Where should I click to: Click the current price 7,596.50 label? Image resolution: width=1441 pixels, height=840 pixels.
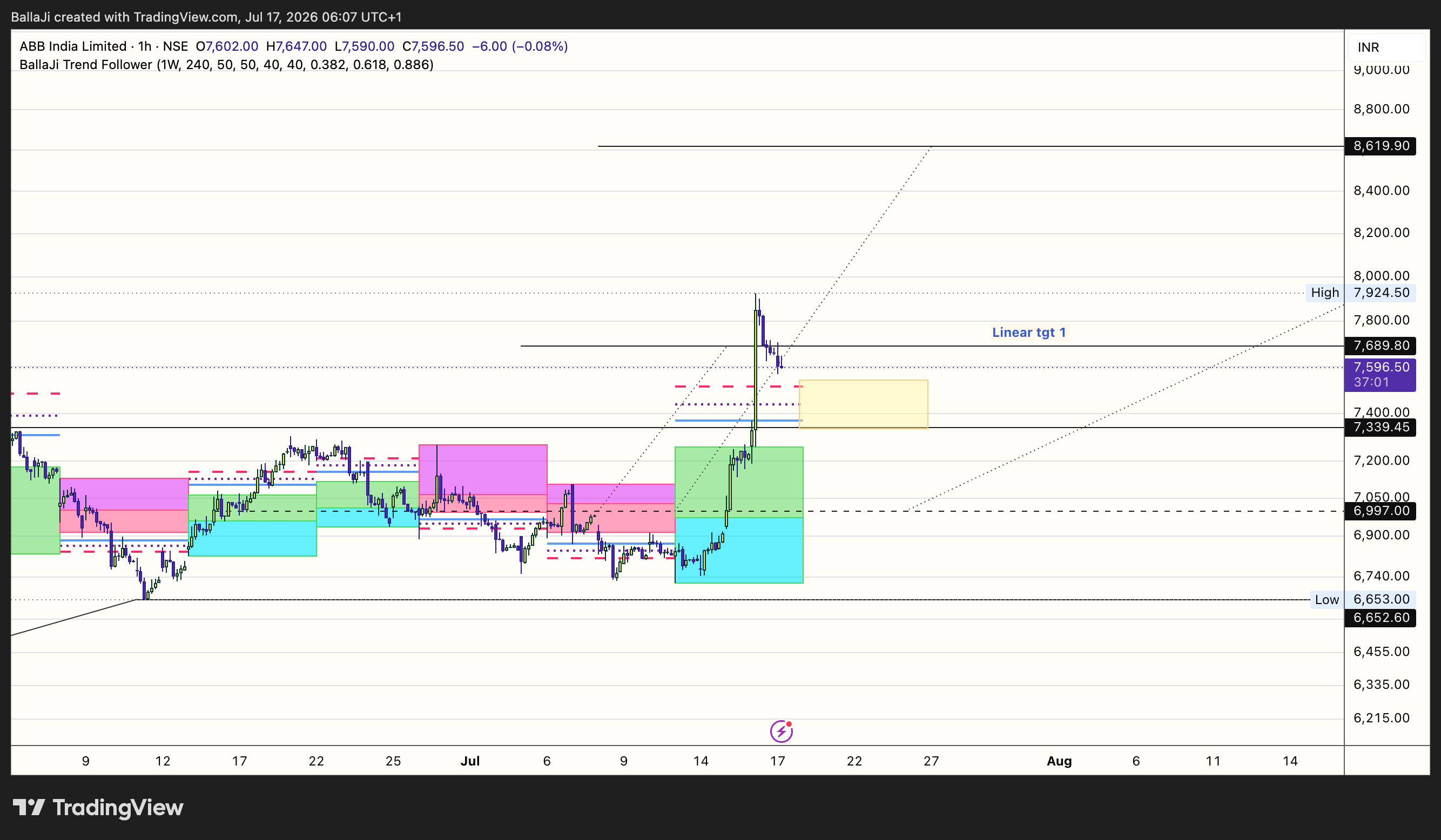pyautogui.click(x=1381, y=374)
